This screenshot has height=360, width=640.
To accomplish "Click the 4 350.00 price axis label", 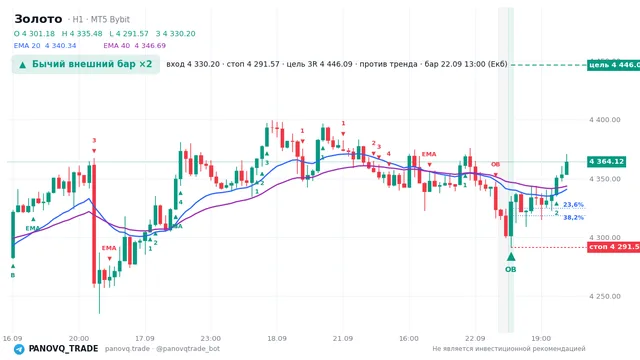I will pyautogui.click(x=604, y=179).
